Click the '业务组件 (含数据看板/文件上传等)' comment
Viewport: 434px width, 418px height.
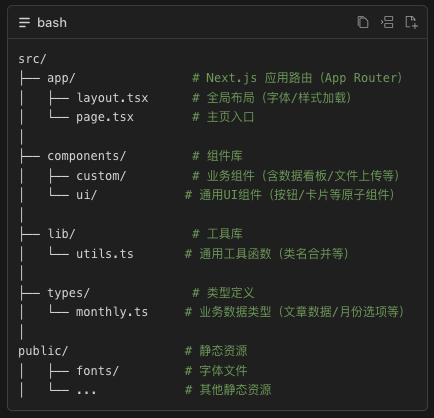click(296, 176)
